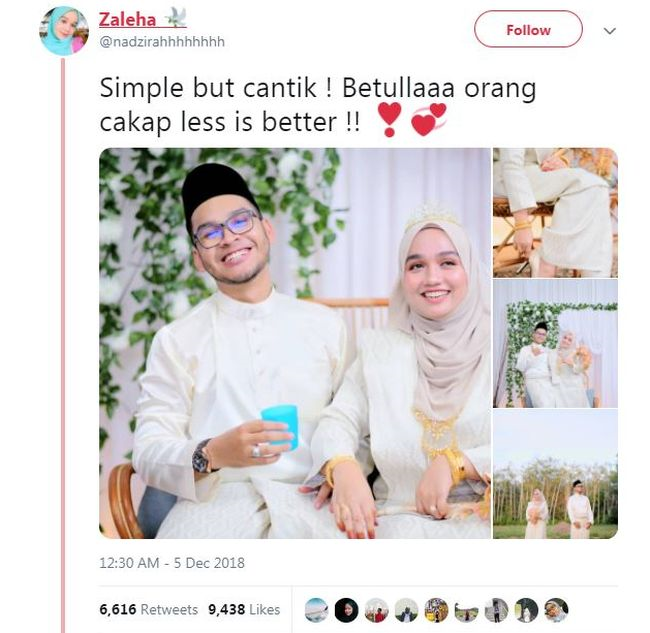The width and height of the screenshot is (650, 633).
Task: Open the fifth liker avatar in the row
Action: (437, 610)
